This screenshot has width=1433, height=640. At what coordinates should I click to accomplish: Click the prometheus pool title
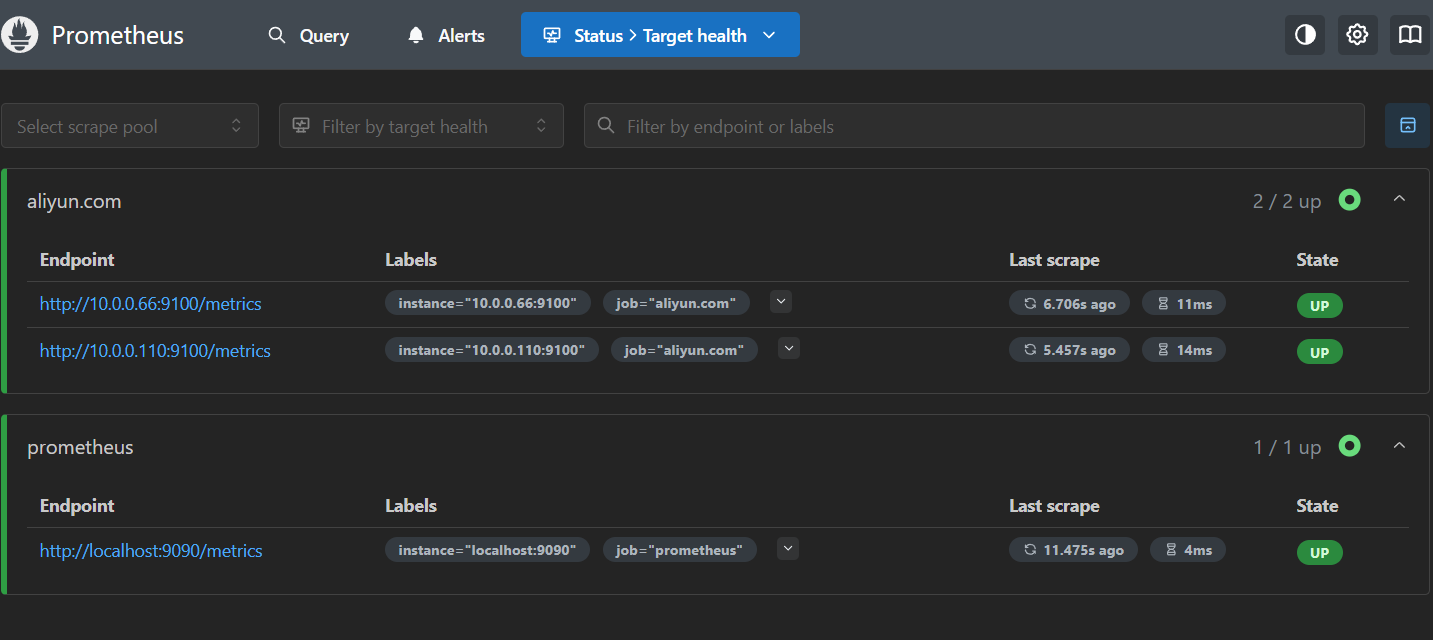(x=80, y=447)
